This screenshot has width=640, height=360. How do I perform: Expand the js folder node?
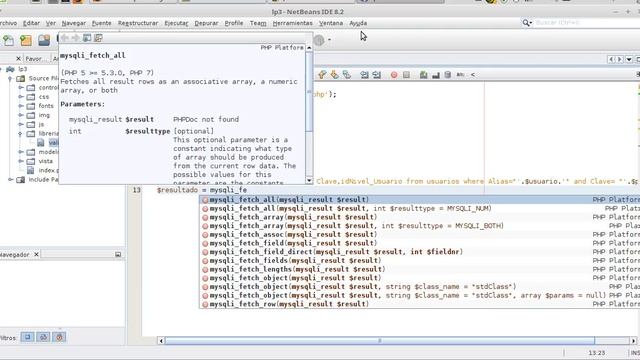pos(21,124)
